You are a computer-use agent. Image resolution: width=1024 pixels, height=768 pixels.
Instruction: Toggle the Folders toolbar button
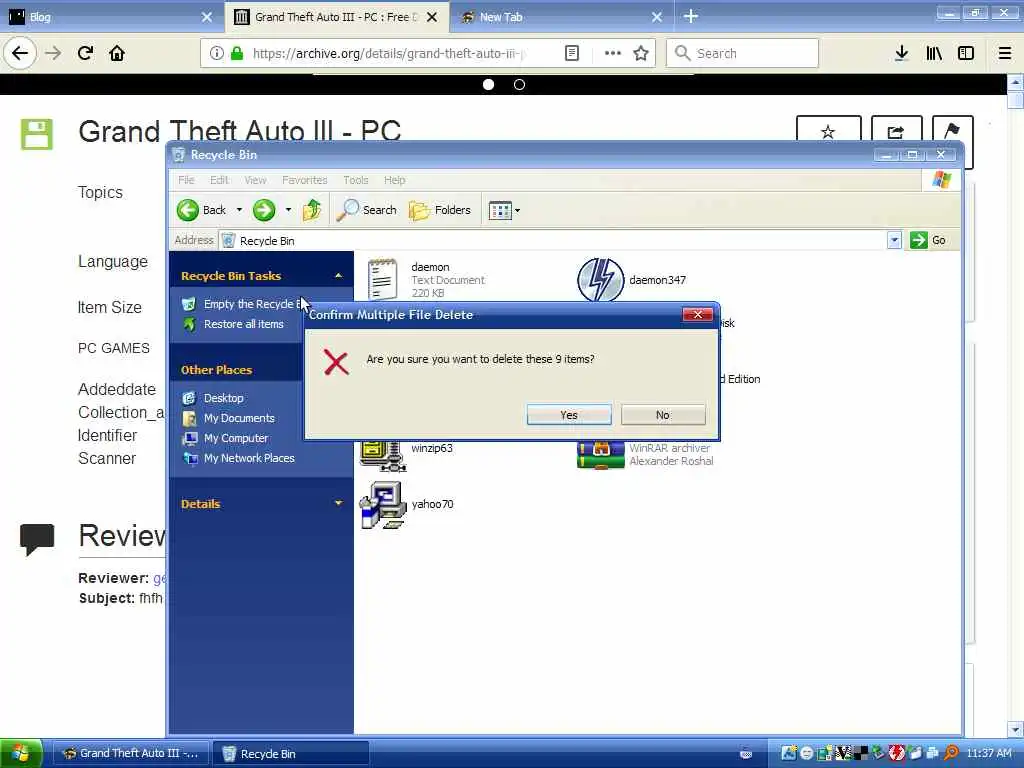440,210
